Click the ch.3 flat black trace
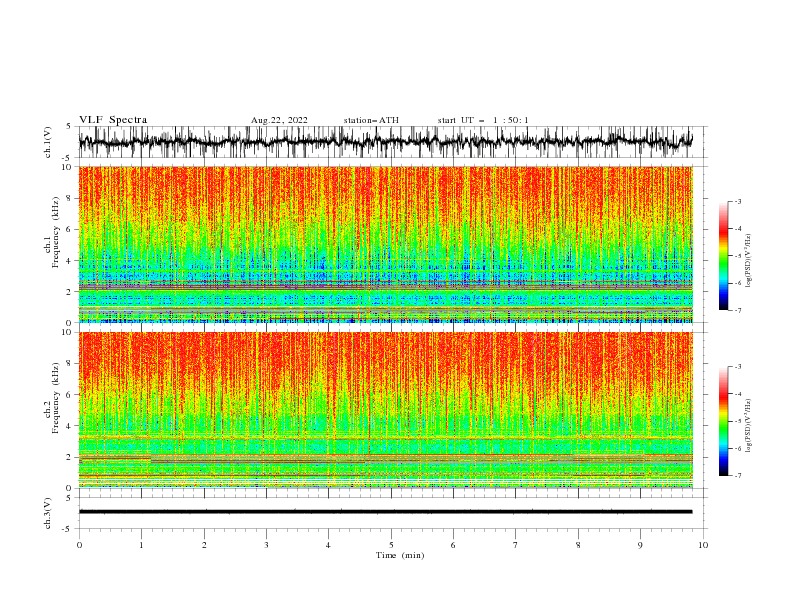 coord(385,512)
